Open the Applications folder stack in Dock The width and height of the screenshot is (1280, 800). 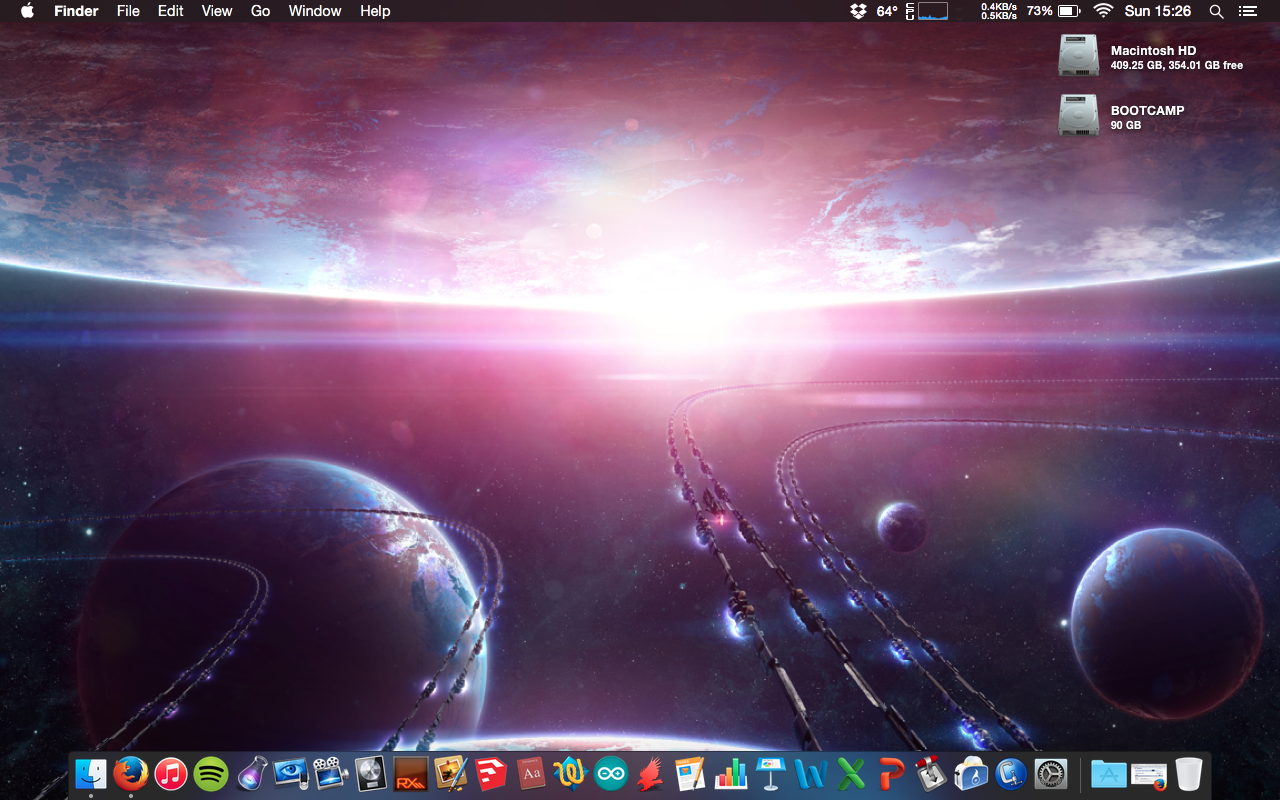point(1109,773)
